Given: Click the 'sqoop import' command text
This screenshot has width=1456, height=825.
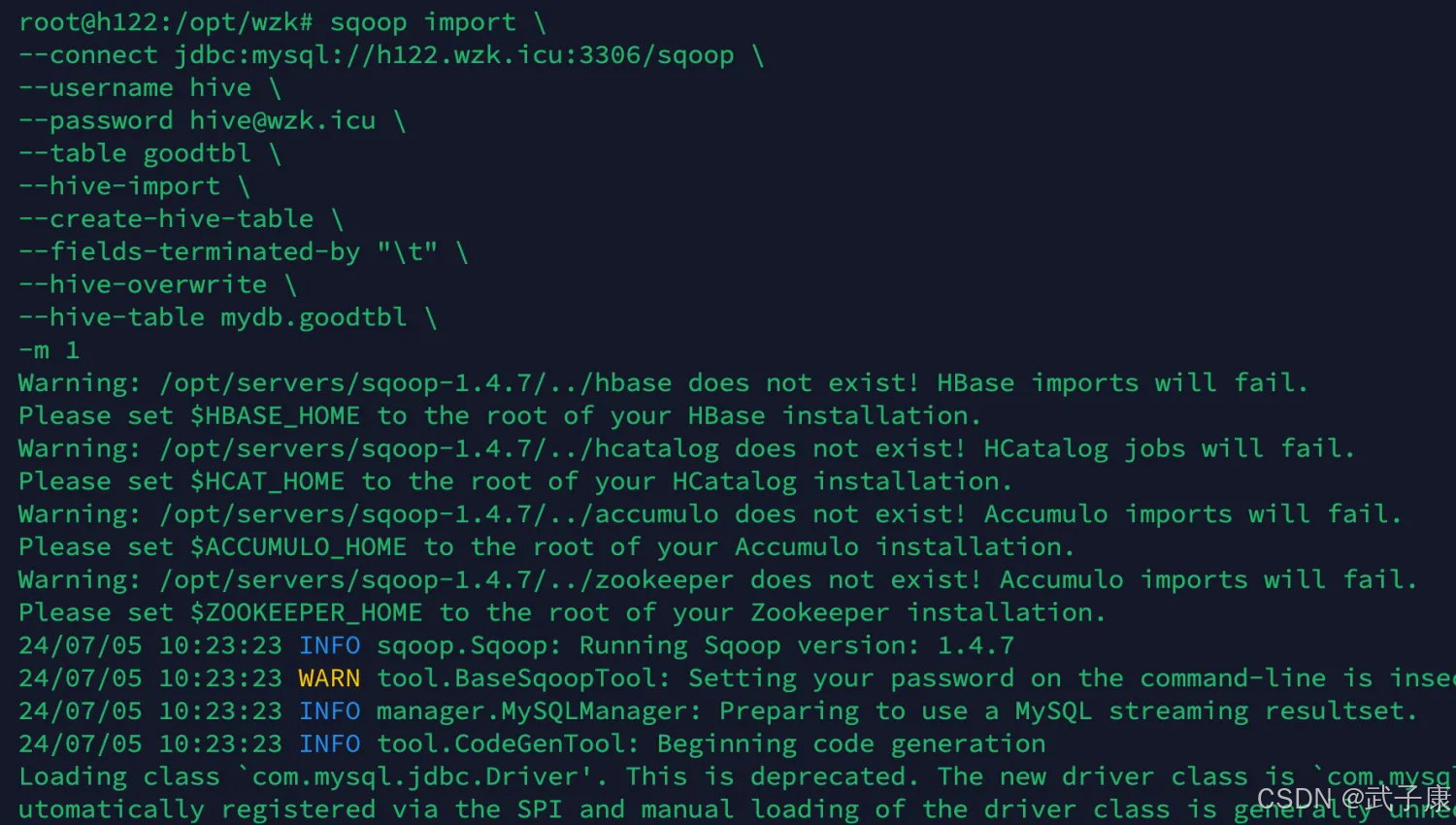Looking at the screenshot, I should point(423,22).
